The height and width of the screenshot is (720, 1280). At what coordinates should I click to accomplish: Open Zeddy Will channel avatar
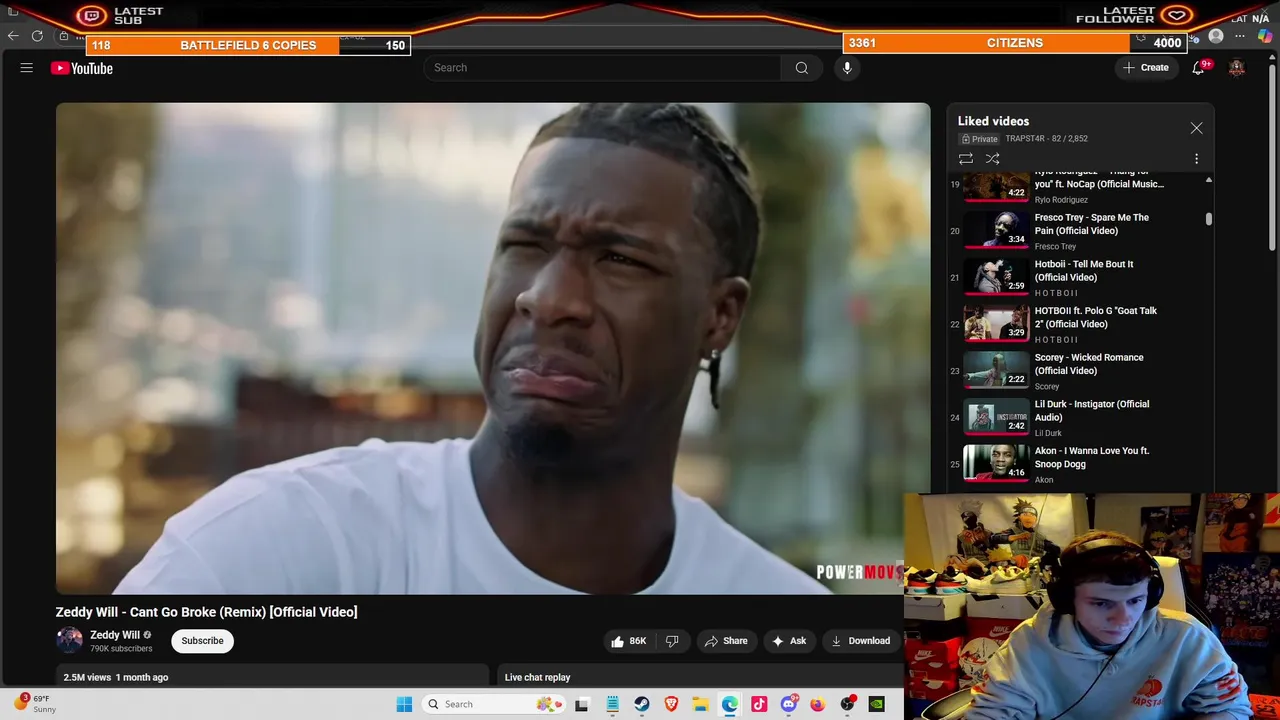pyautogui.click(x=69, y=640)
